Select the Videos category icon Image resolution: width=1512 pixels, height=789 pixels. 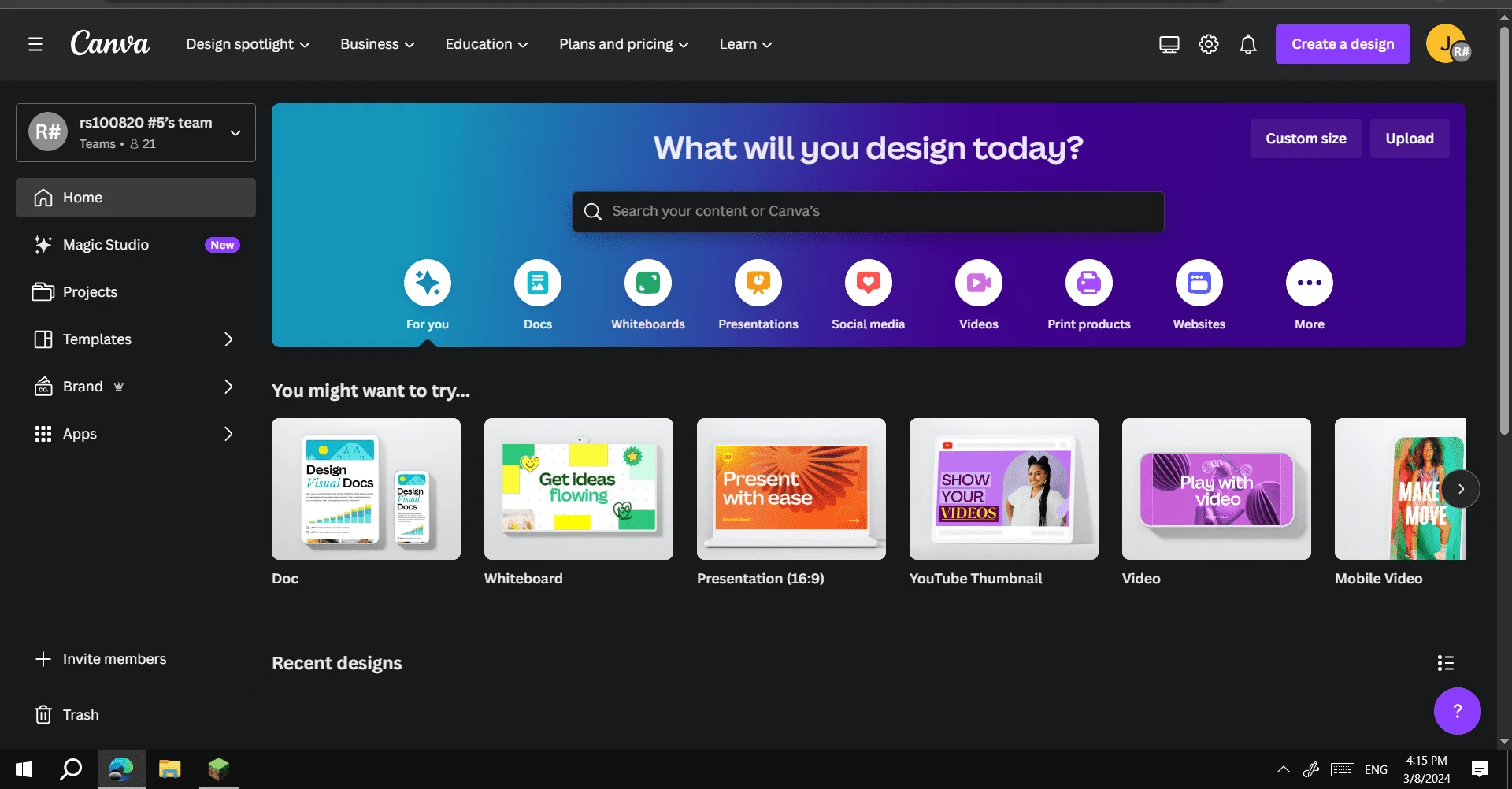(979, 283)
